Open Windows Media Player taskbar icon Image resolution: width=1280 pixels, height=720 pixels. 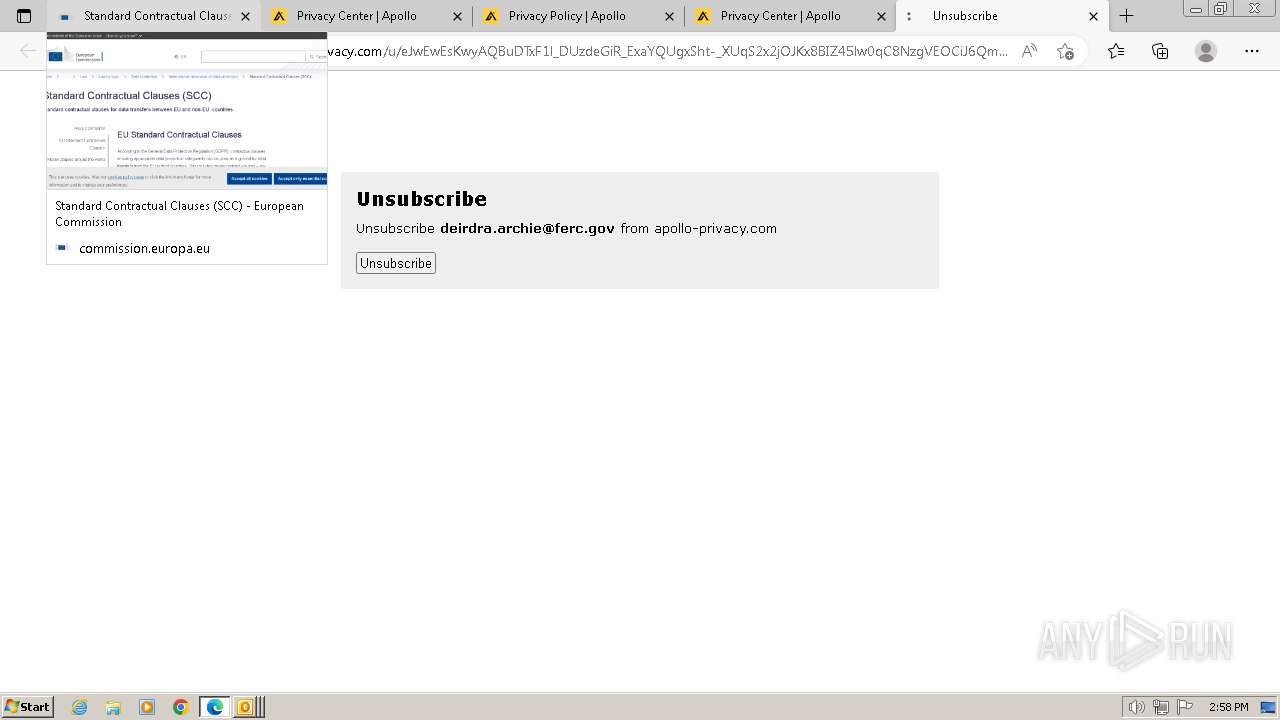pos(147,707)
